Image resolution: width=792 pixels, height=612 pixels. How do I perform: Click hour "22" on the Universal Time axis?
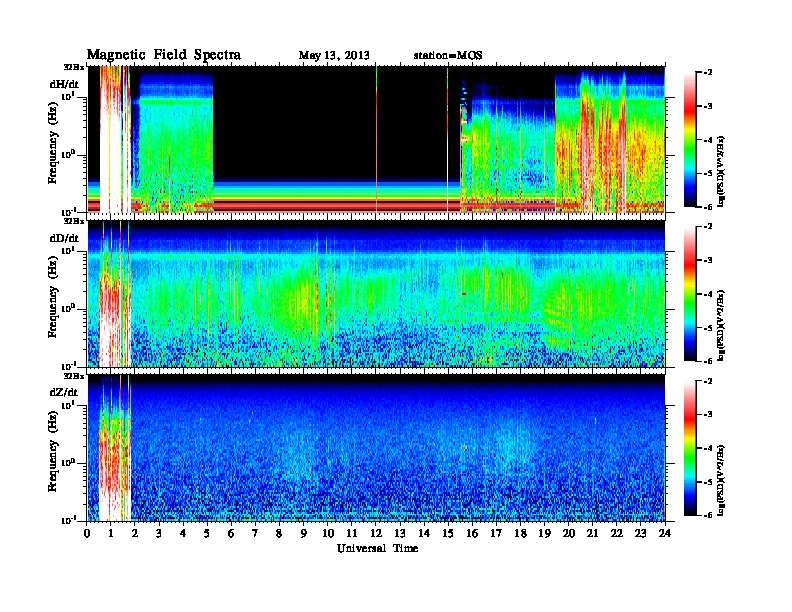coord(617,533)
